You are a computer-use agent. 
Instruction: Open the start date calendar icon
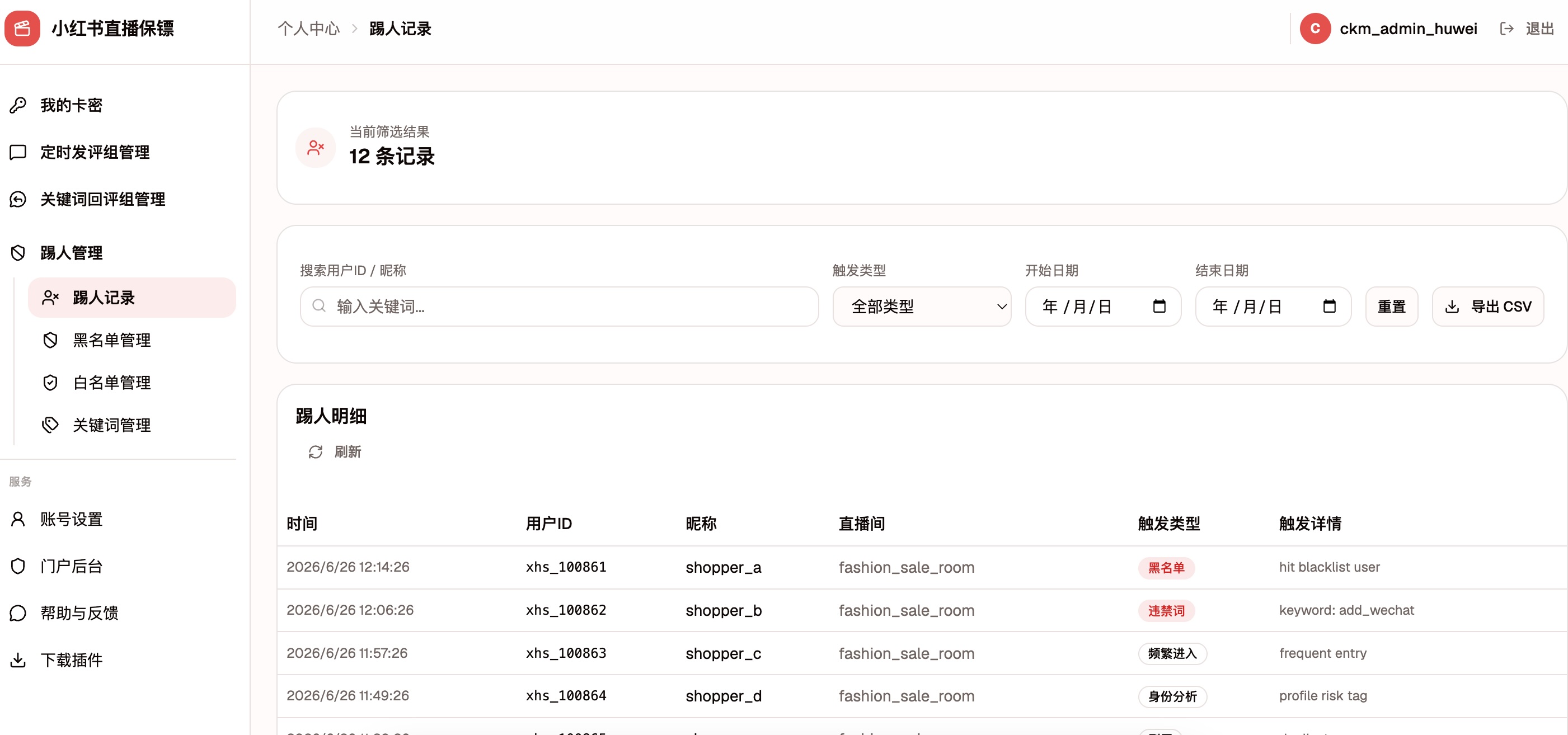pos(1159,306)
